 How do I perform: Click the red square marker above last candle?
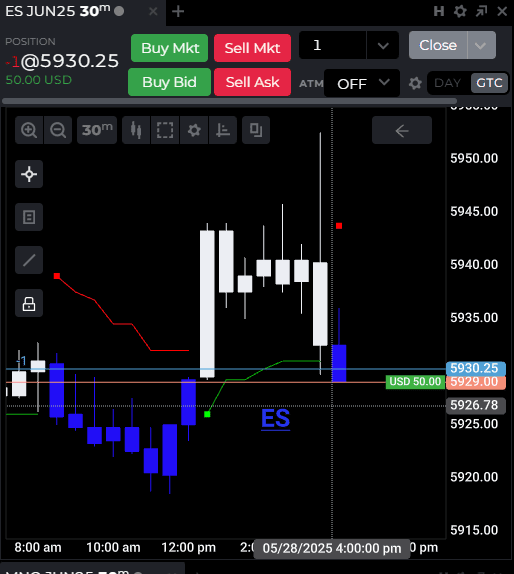[x=339, y=226]
